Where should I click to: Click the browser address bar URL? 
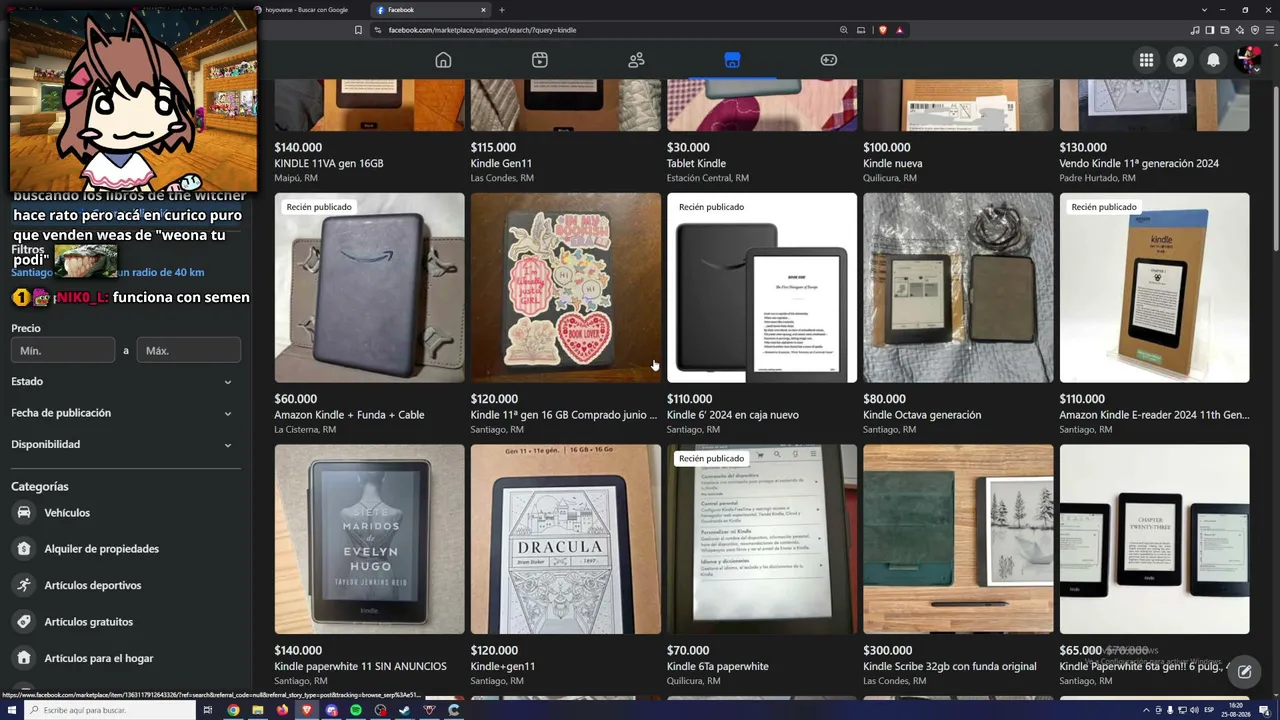click(482, 30)
